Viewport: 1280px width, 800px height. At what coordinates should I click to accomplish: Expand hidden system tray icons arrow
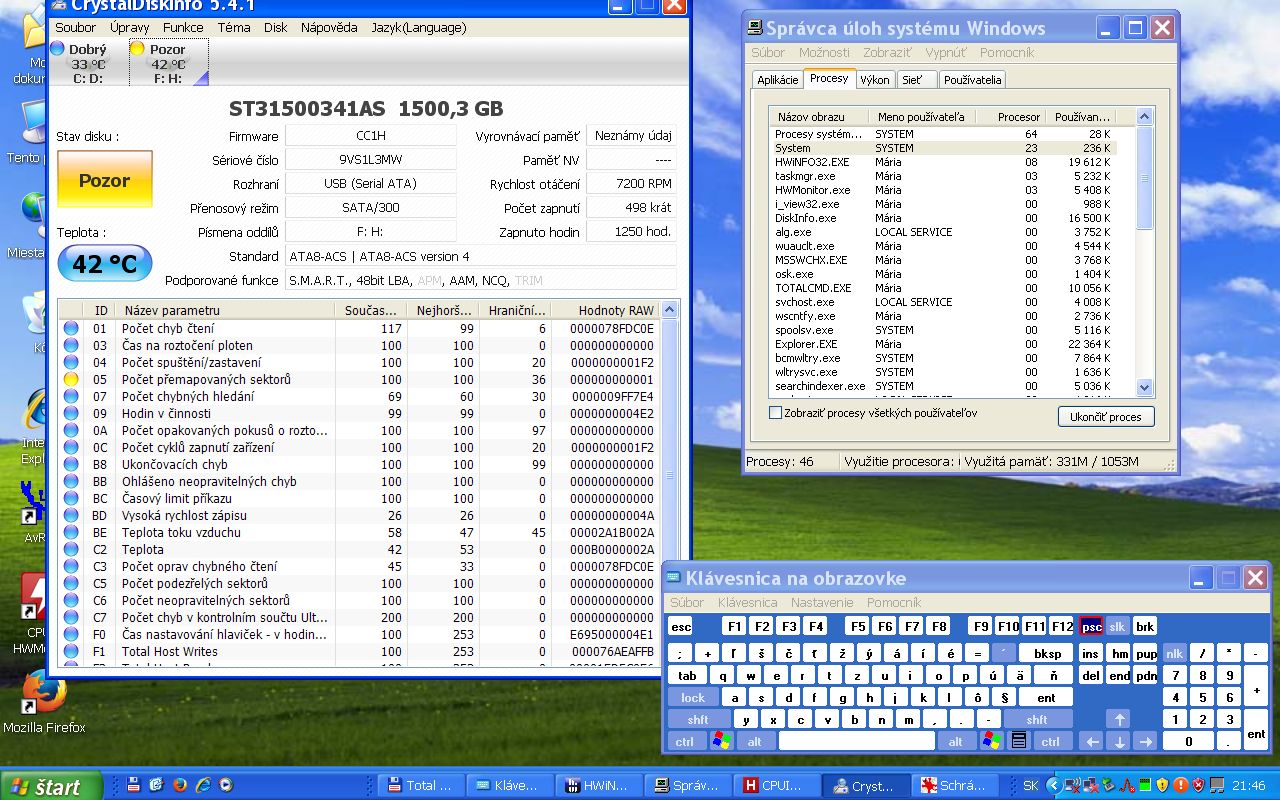point(1053,785)
